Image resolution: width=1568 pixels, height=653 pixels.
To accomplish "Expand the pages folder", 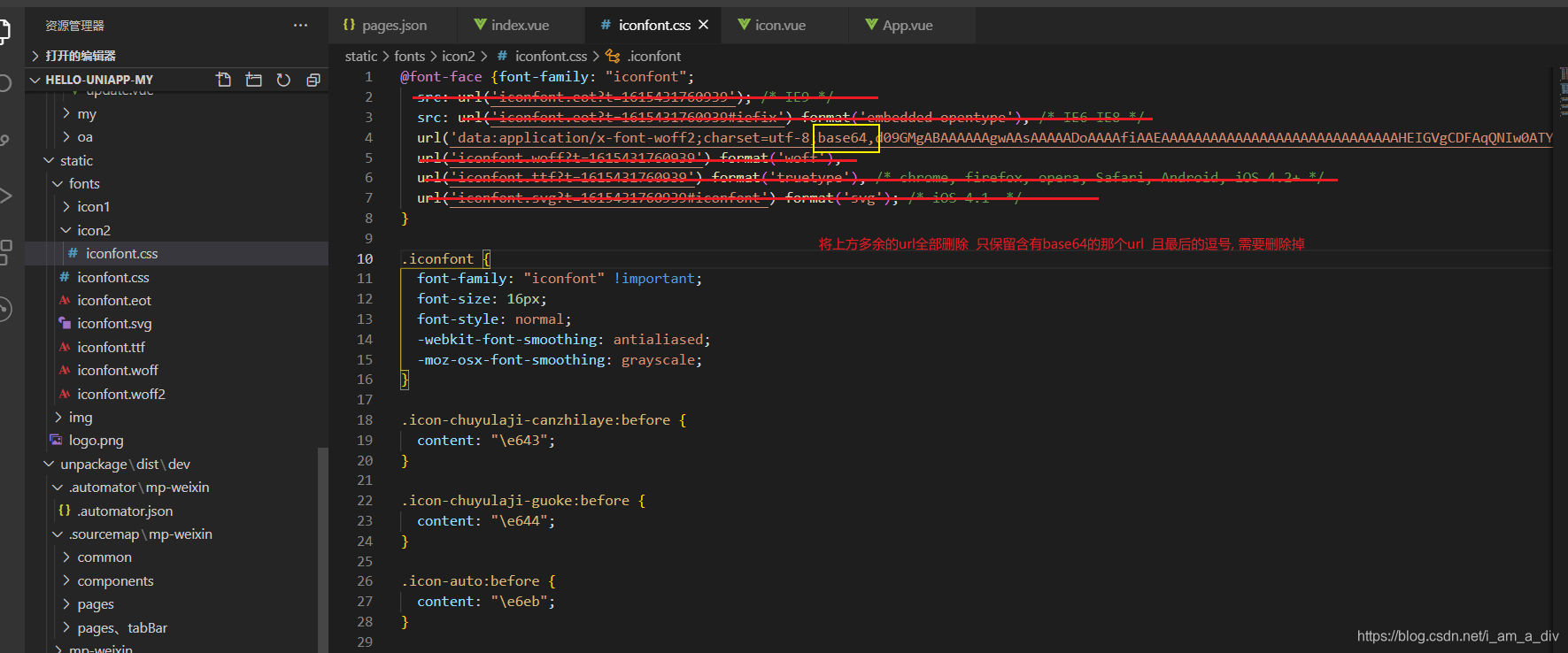I will (176, 603).
